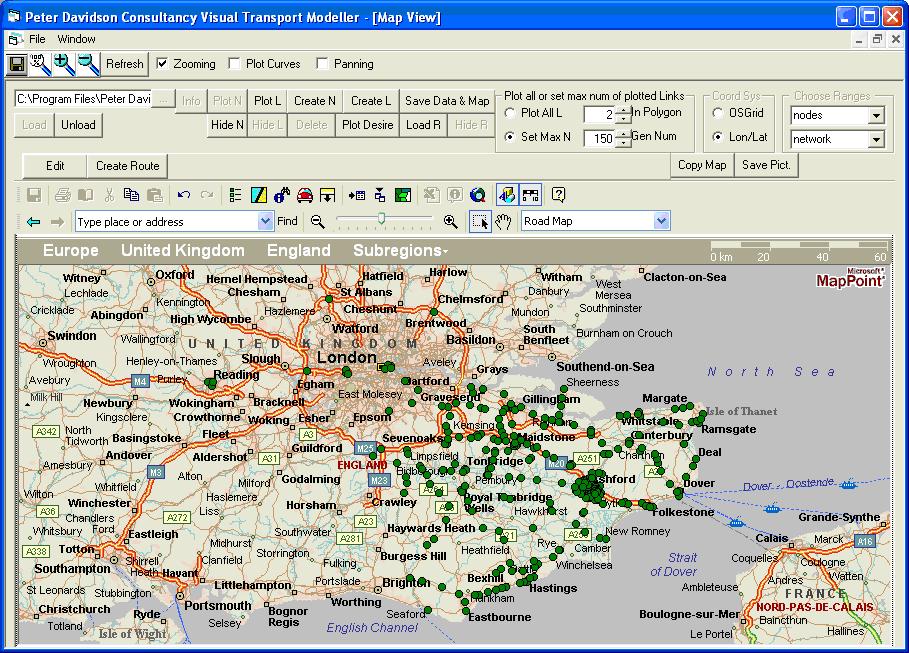Screen dimensions: 909x653
Task: Click the map zoom slider handle
Action: [381, 220]
